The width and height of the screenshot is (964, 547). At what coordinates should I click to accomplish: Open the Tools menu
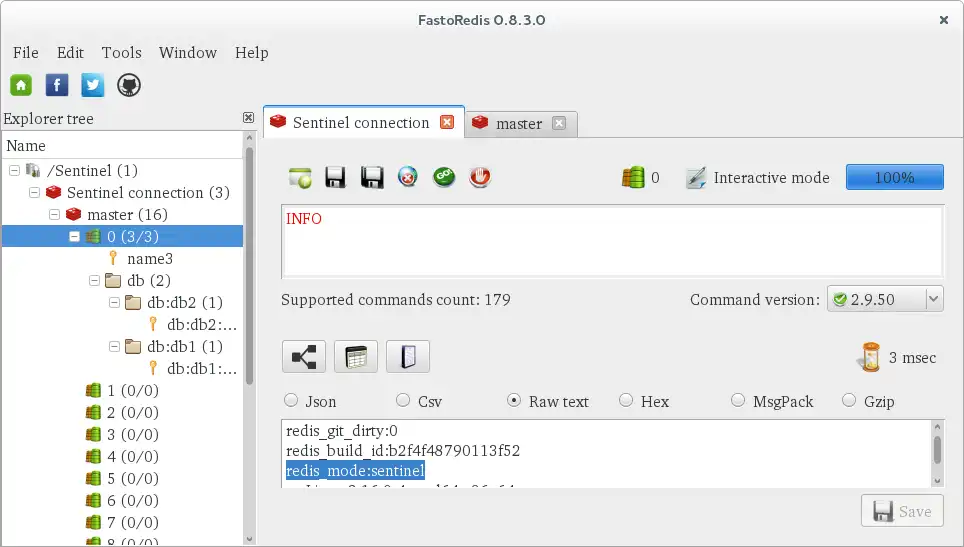(x=122, y=53)
